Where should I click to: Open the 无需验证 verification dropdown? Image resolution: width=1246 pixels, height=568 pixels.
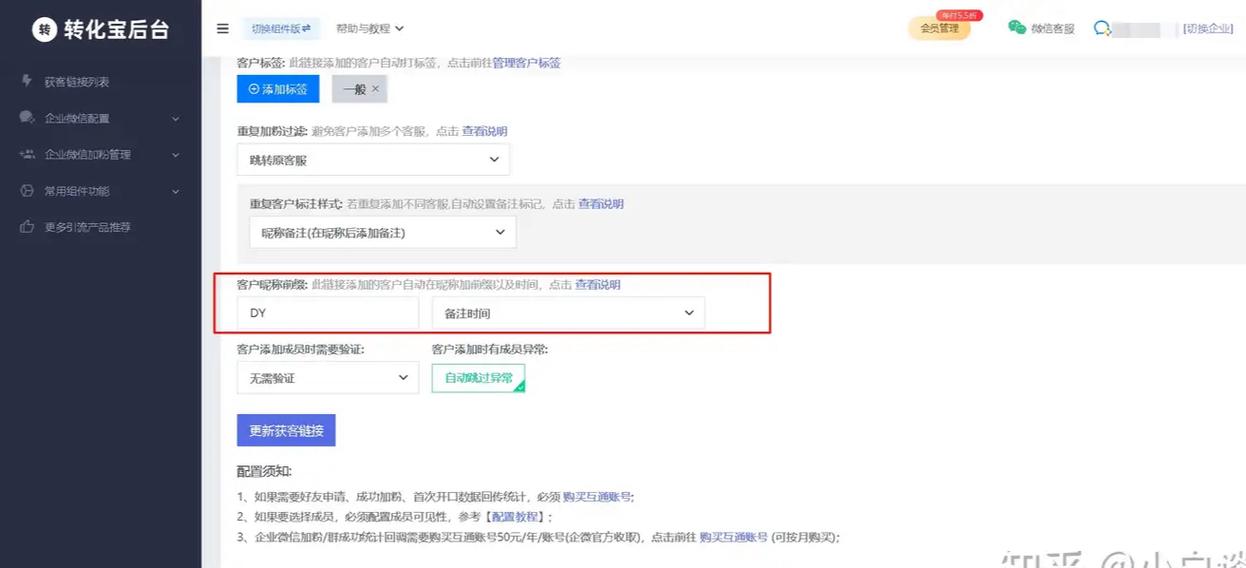pyautogui.click(x=327, y=378)
